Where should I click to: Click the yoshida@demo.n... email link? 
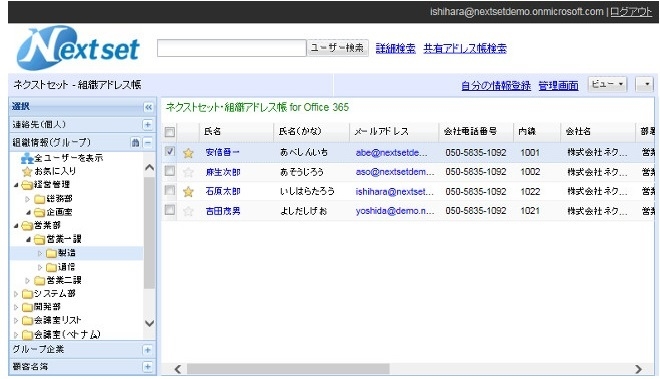[x=395, y=211]
